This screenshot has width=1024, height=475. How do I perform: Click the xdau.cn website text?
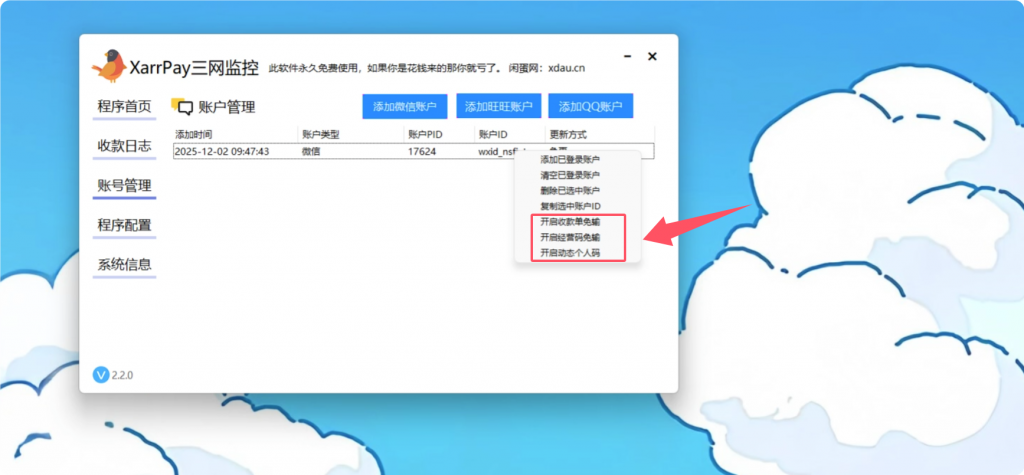pyautogui.click(x=566, y=68)
